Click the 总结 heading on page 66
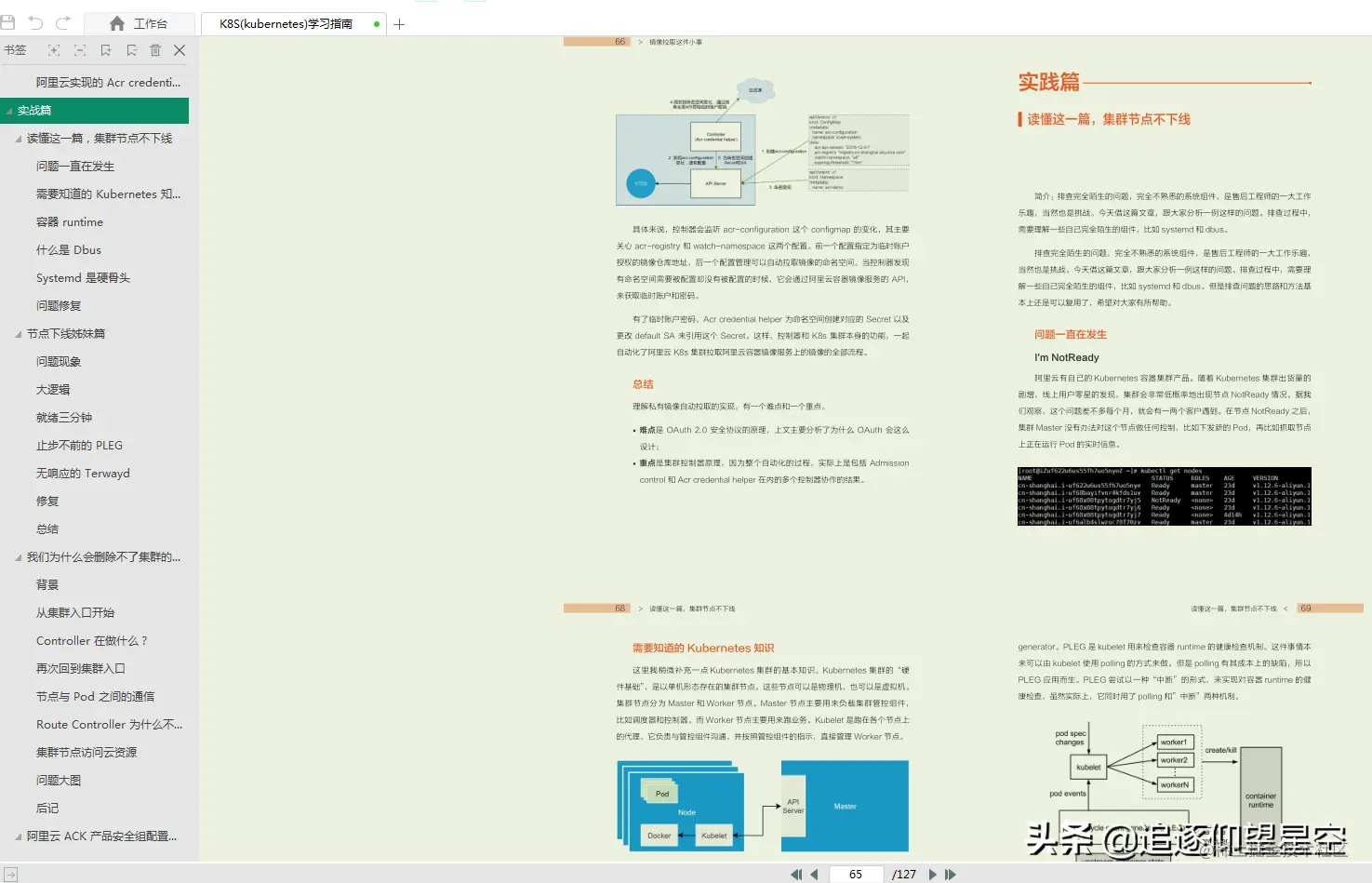This screenshot has height=883, width=1372. 643,384
